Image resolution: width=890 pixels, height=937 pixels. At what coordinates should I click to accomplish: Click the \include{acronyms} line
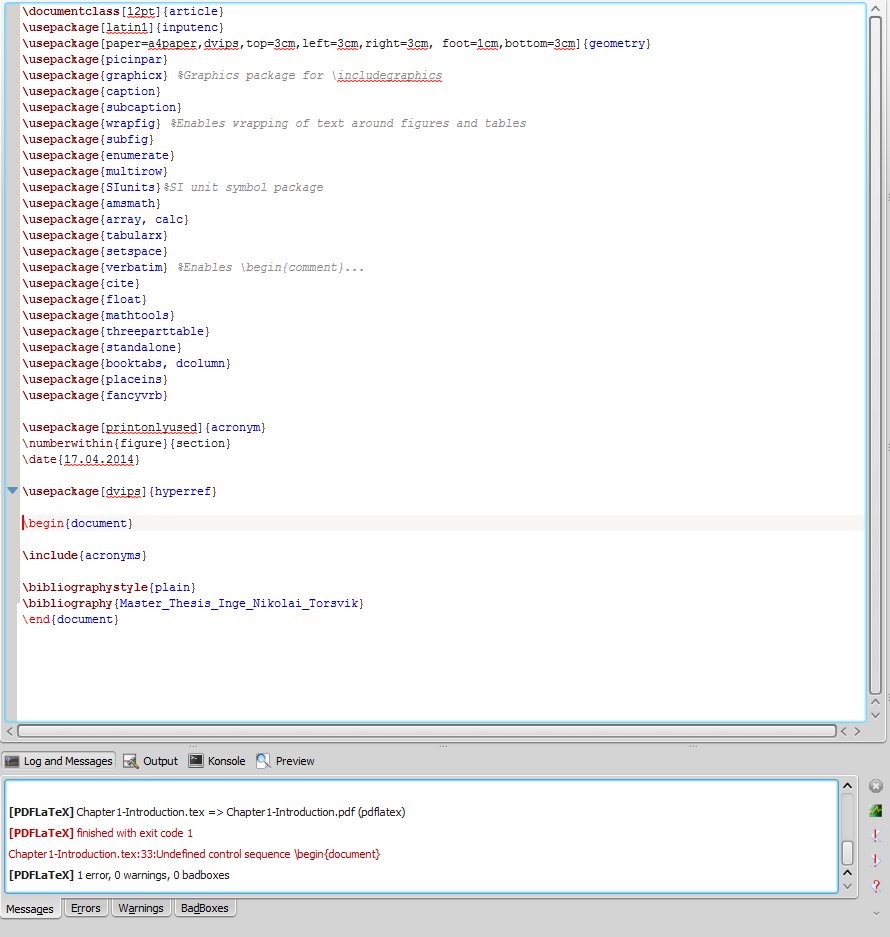coord(84,555)
